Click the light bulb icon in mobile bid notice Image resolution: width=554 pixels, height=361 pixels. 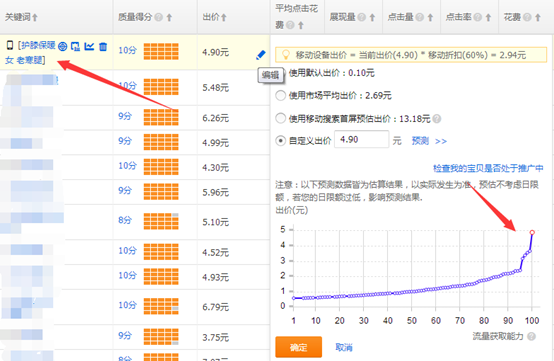[285, 55]
